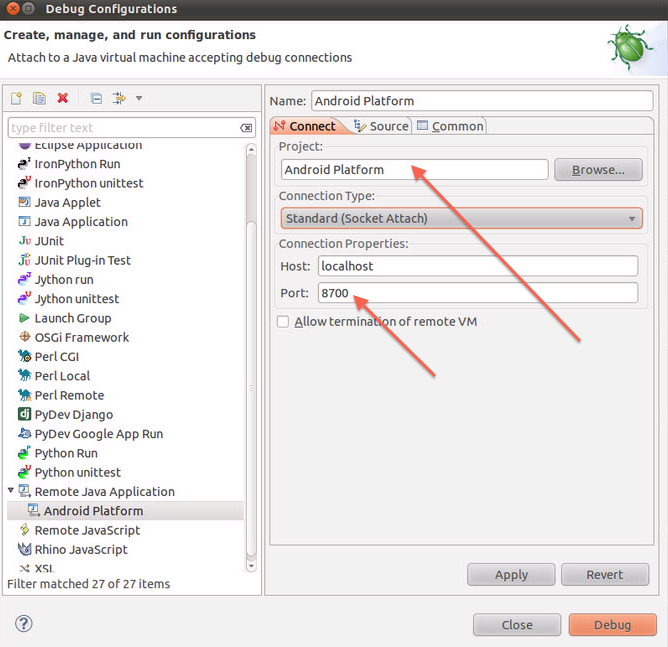This screenshot has height=647, width=668.
Task: Click the Launch Group icon
Action: click(24, 318)
